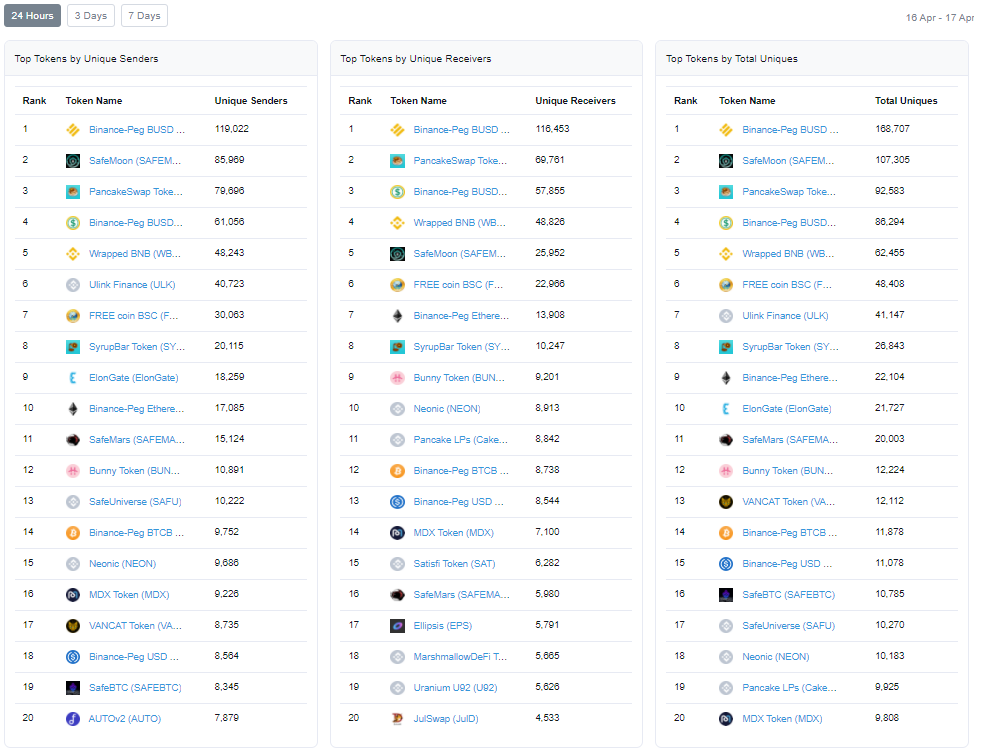Click the 16 Apr - 17 Apr date range
This screenshot has width=981, height=752.
[x=940, y=18]
